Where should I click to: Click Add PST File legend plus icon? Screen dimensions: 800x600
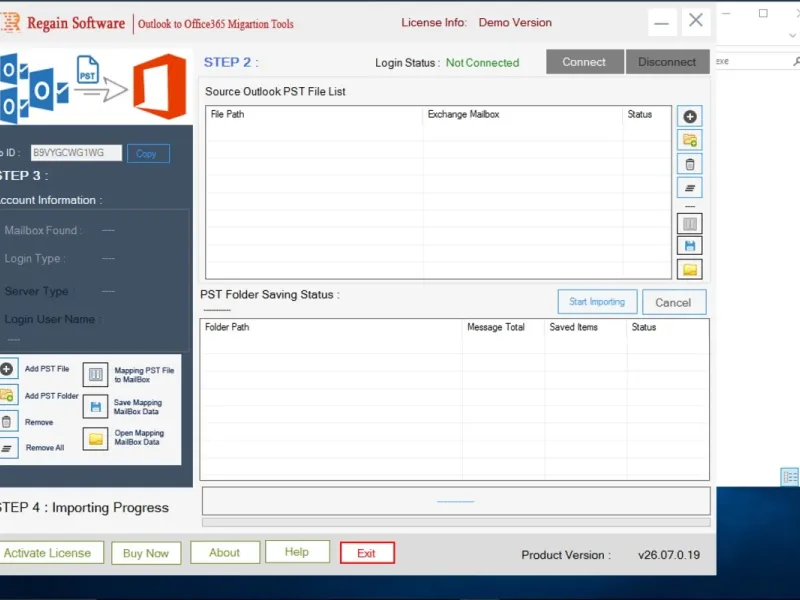click(7, 368)
